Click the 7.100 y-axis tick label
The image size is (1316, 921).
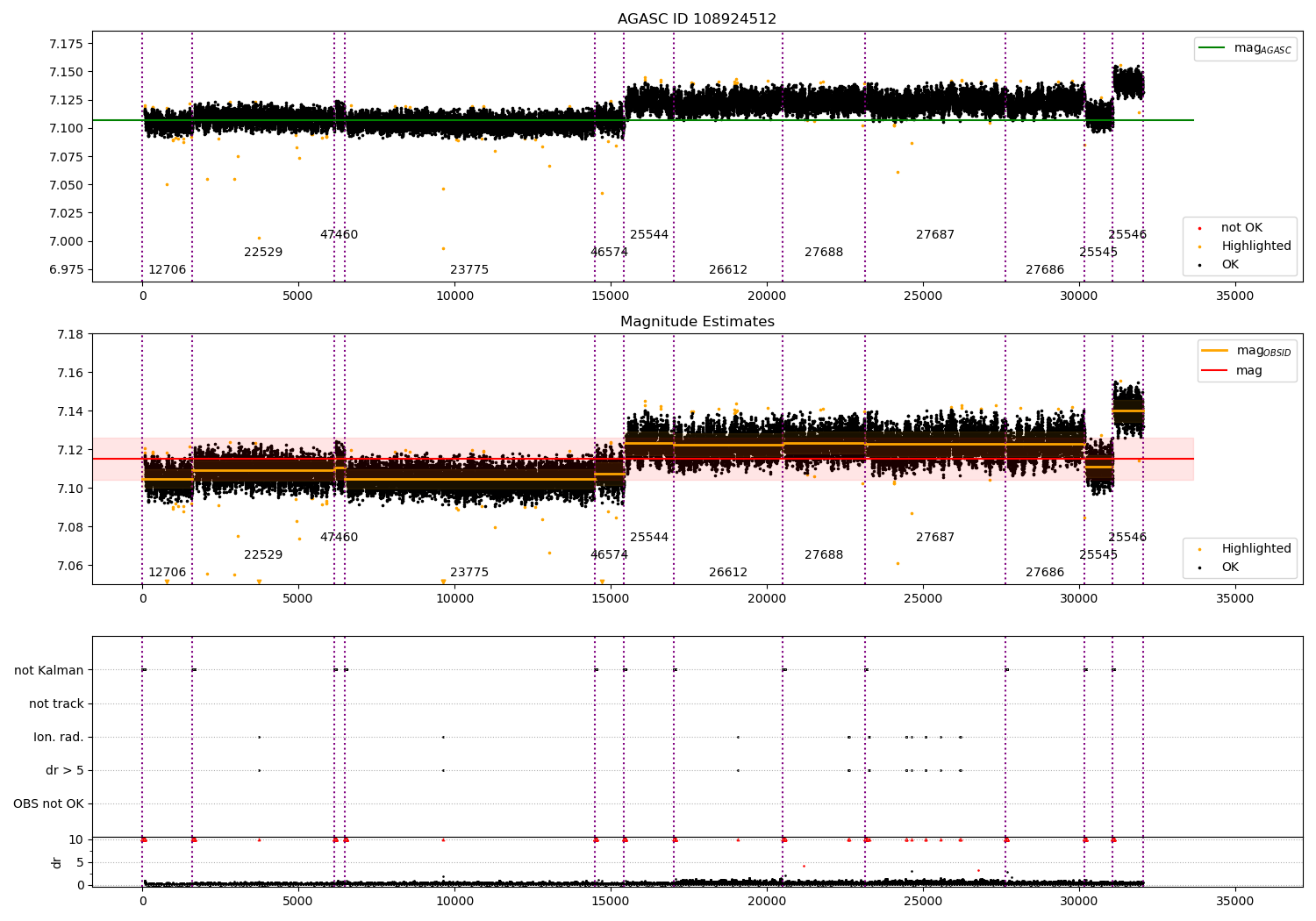point(67,128)
